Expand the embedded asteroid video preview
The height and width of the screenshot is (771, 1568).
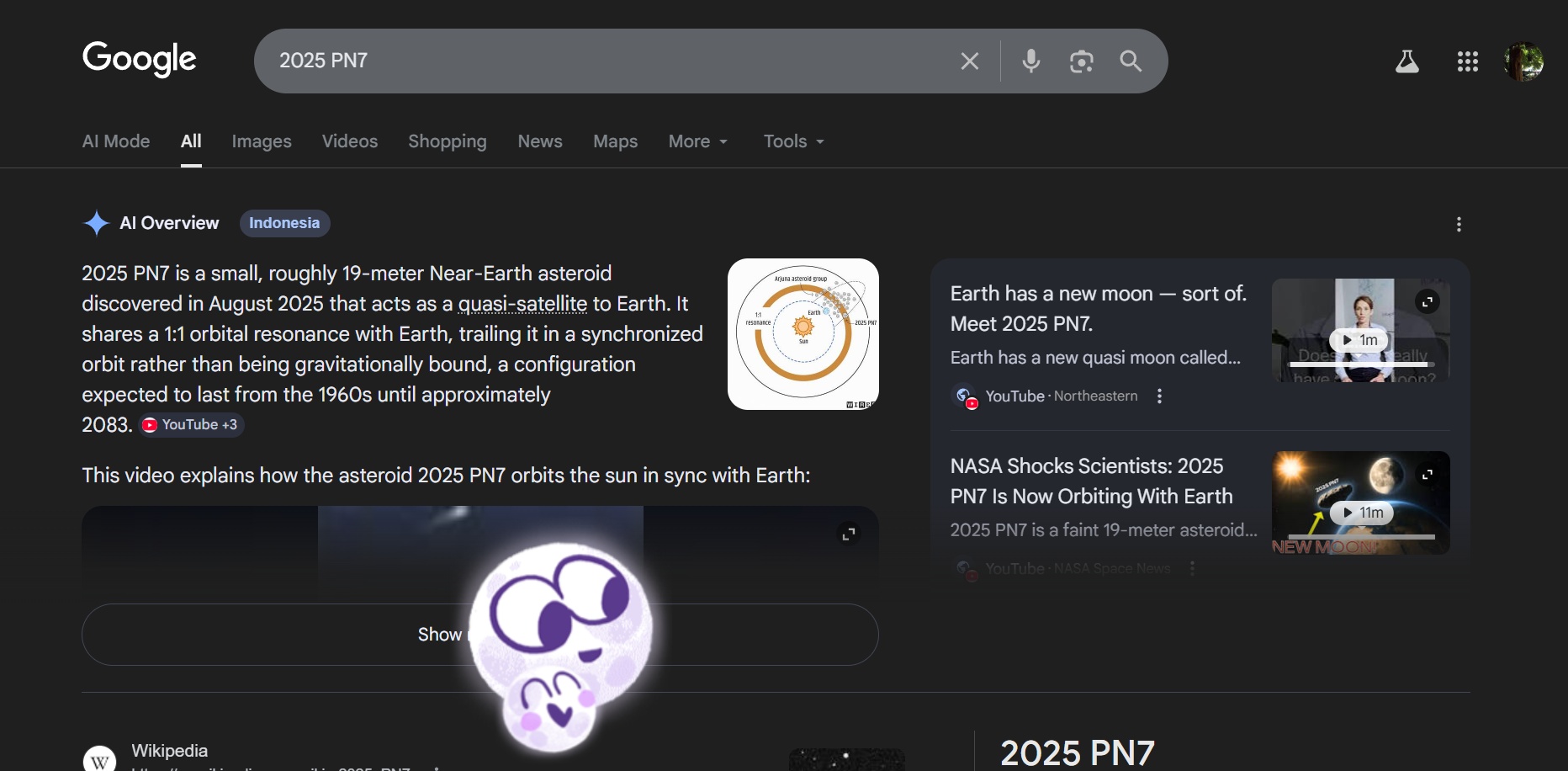[849, 534]
